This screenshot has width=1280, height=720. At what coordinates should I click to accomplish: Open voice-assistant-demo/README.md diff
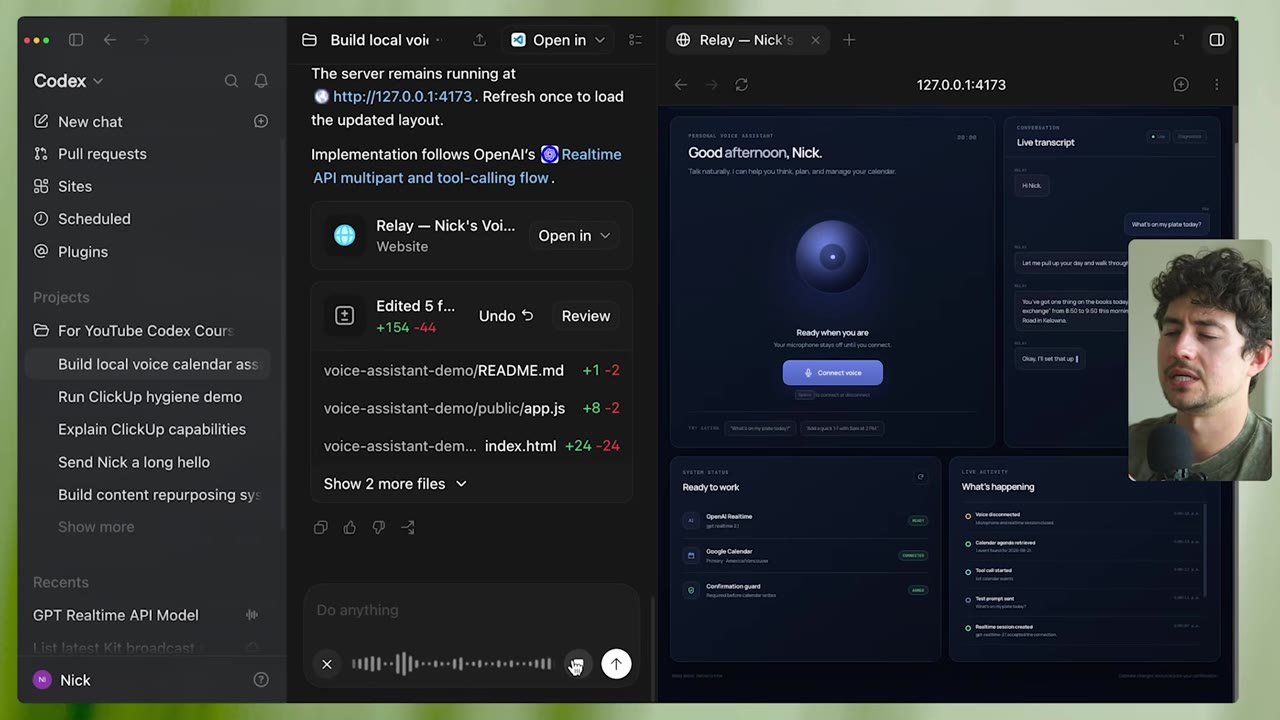[x=471, y=370]
